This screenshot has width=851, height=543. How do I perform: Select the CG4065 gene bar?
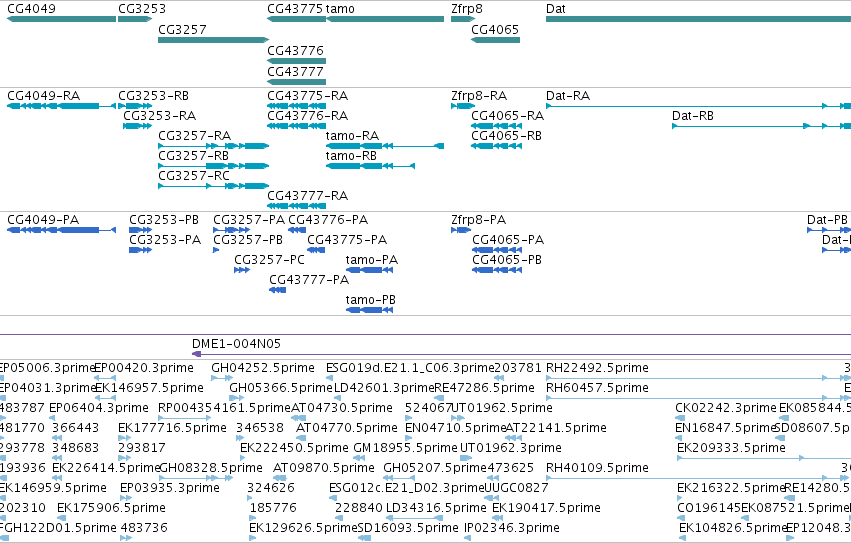(496, 40)
